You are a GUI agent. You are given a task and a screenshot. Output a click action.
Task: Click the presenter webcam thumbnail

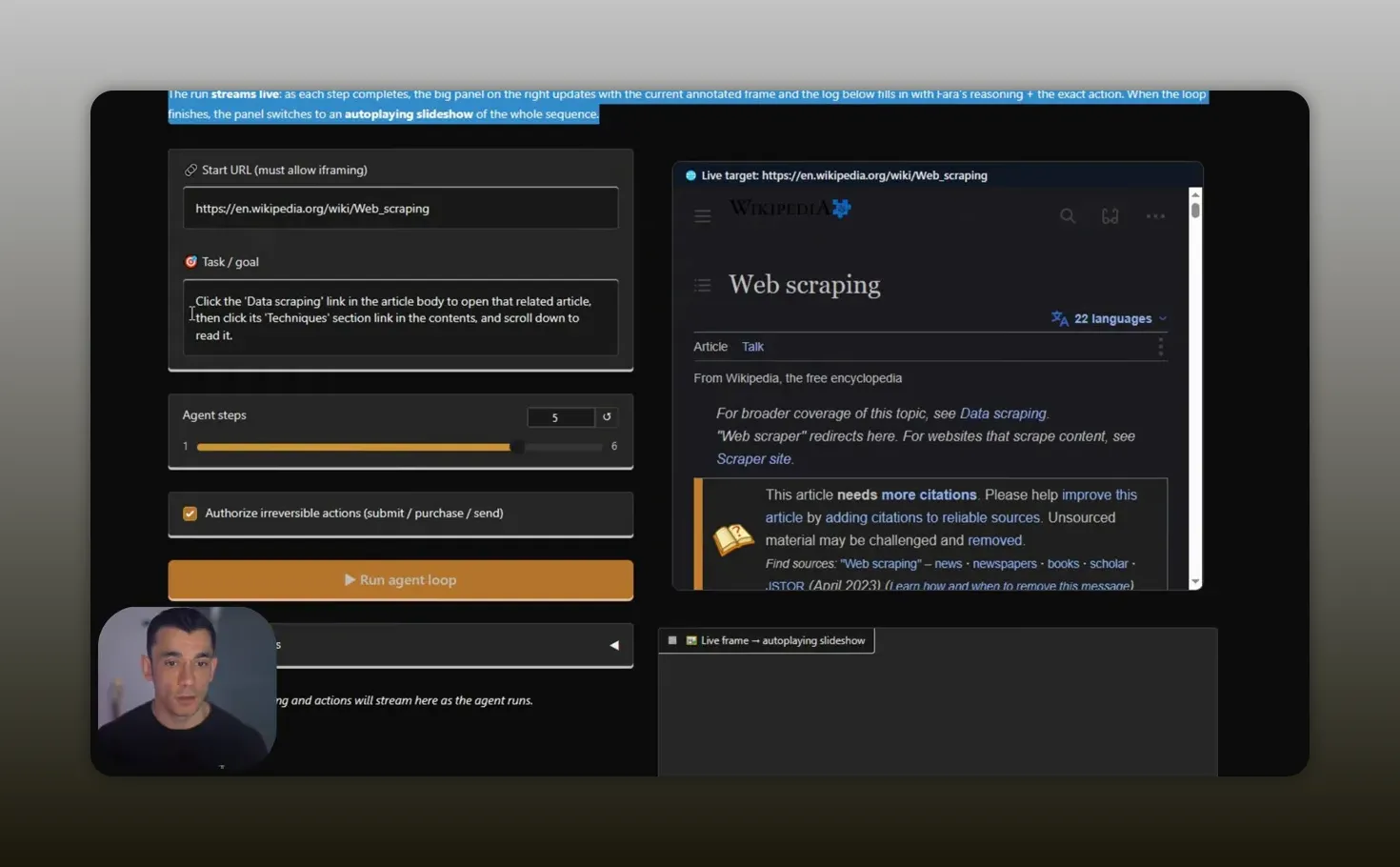(187, 688)
